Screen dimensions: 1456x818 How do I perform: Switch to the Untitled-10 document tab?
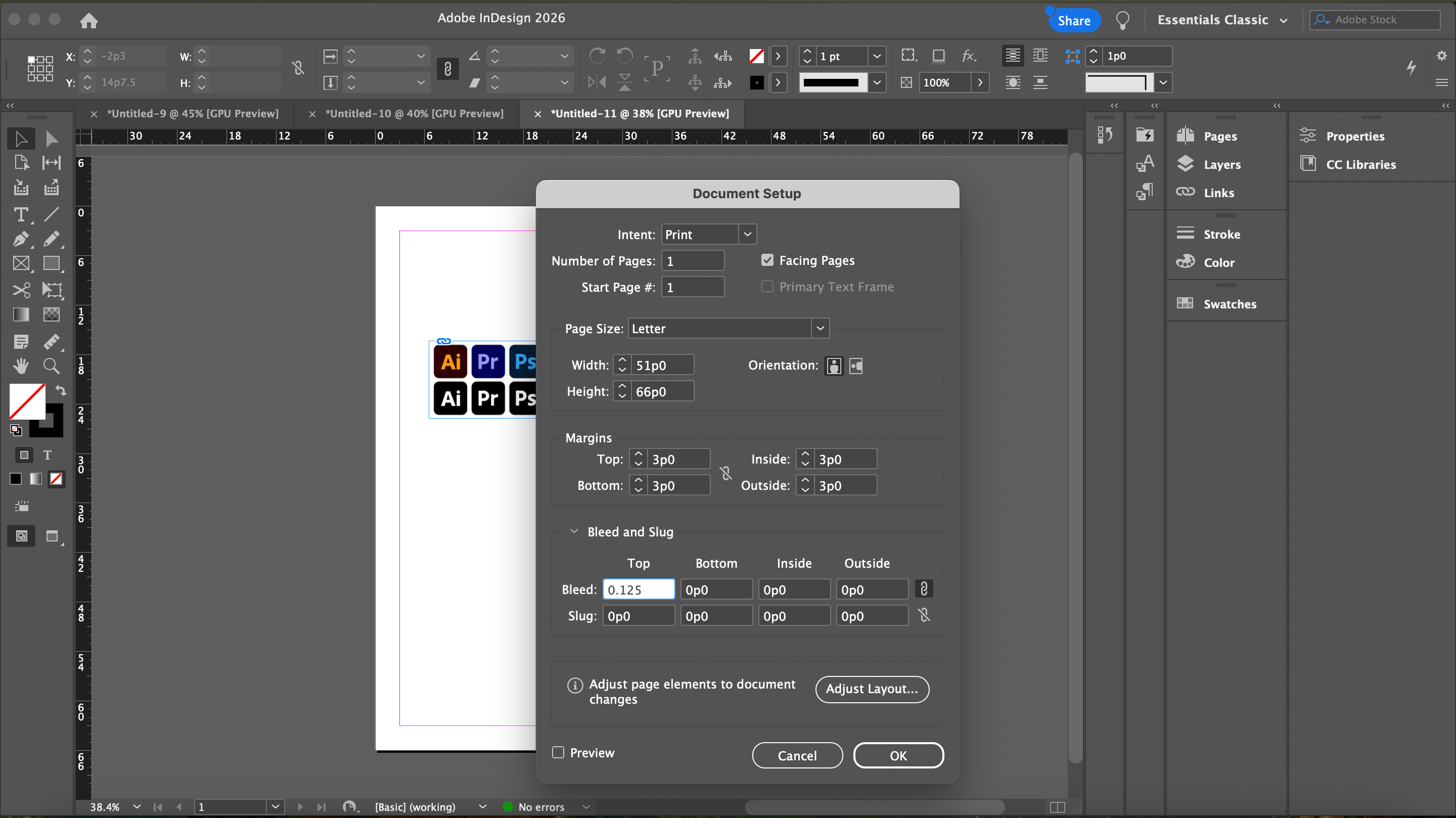[414, 114]
